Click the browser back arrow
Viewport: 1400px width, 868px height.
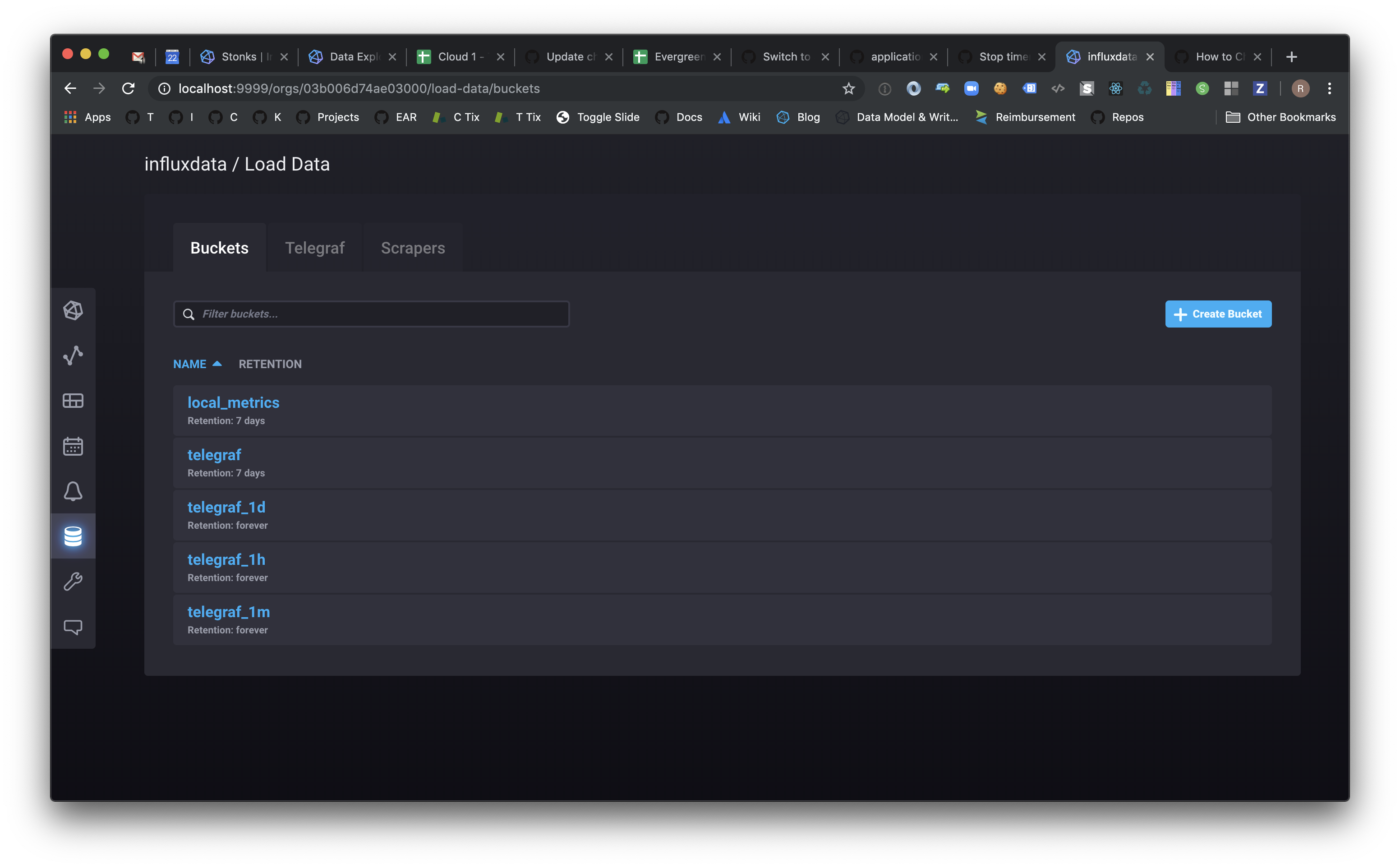tap(70, 88)
